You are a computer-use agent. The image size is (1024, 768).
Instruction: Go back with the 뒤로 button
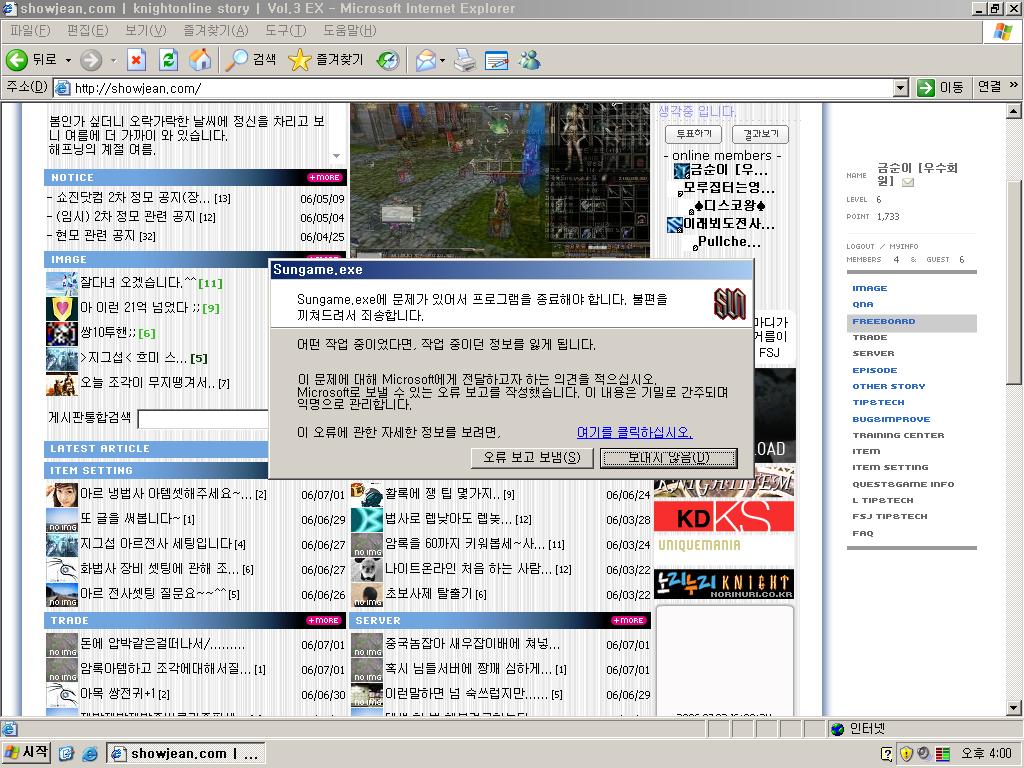[x=31, y=60]
